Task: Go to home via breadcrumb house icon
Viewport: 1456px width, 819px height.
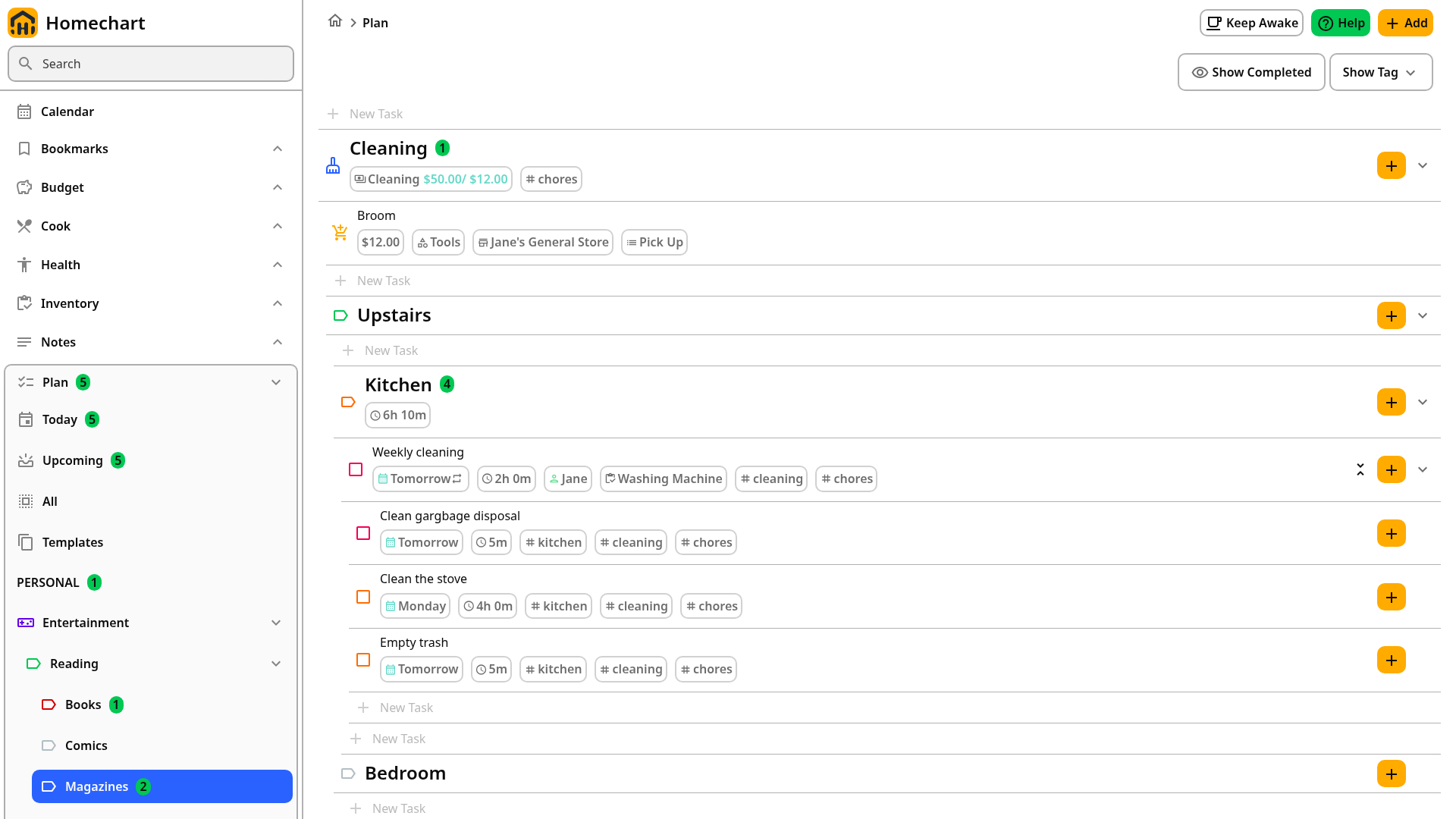Action: tap(335, 21)
